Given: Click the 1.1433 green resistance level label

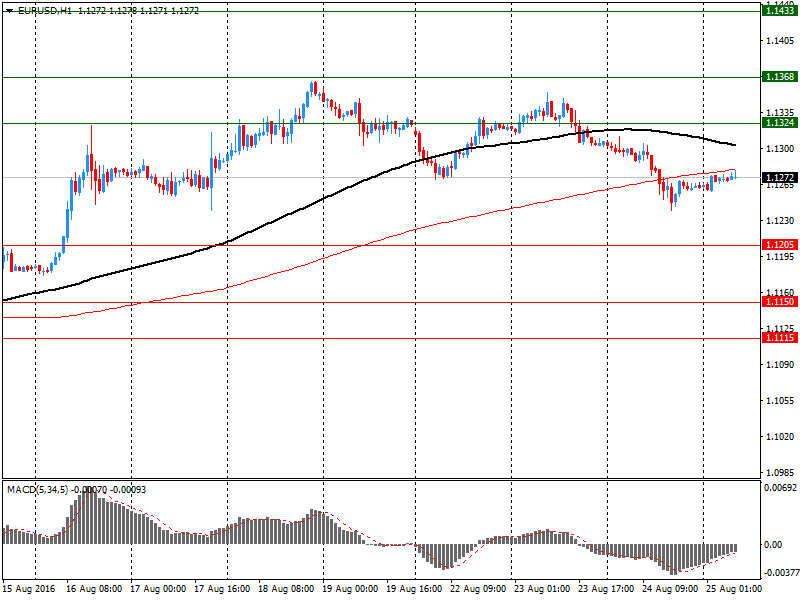Looking at the screenshot, I should [x=780, y=11].
